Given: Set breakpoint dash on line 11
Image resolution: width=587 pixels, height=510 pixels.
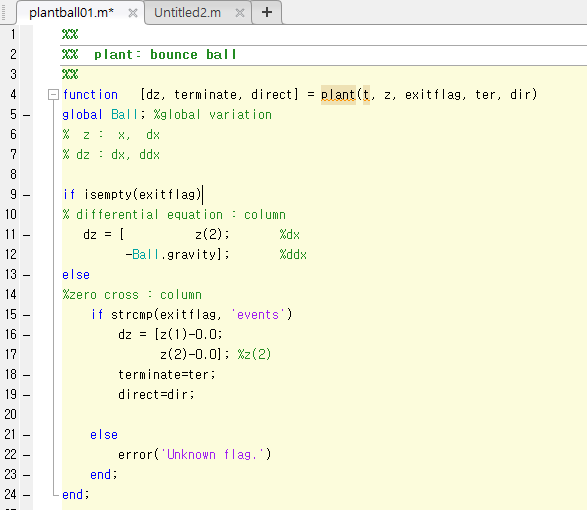Looking at the screenshot, I should (26, 235).
